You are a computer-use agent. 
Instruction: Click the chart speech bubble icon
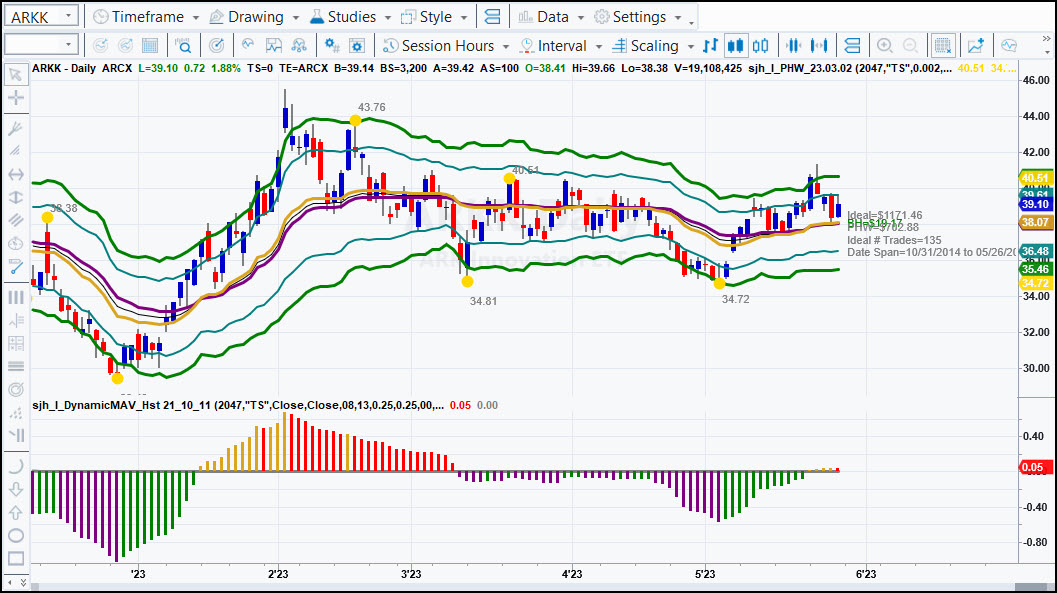pos(1008,46)
